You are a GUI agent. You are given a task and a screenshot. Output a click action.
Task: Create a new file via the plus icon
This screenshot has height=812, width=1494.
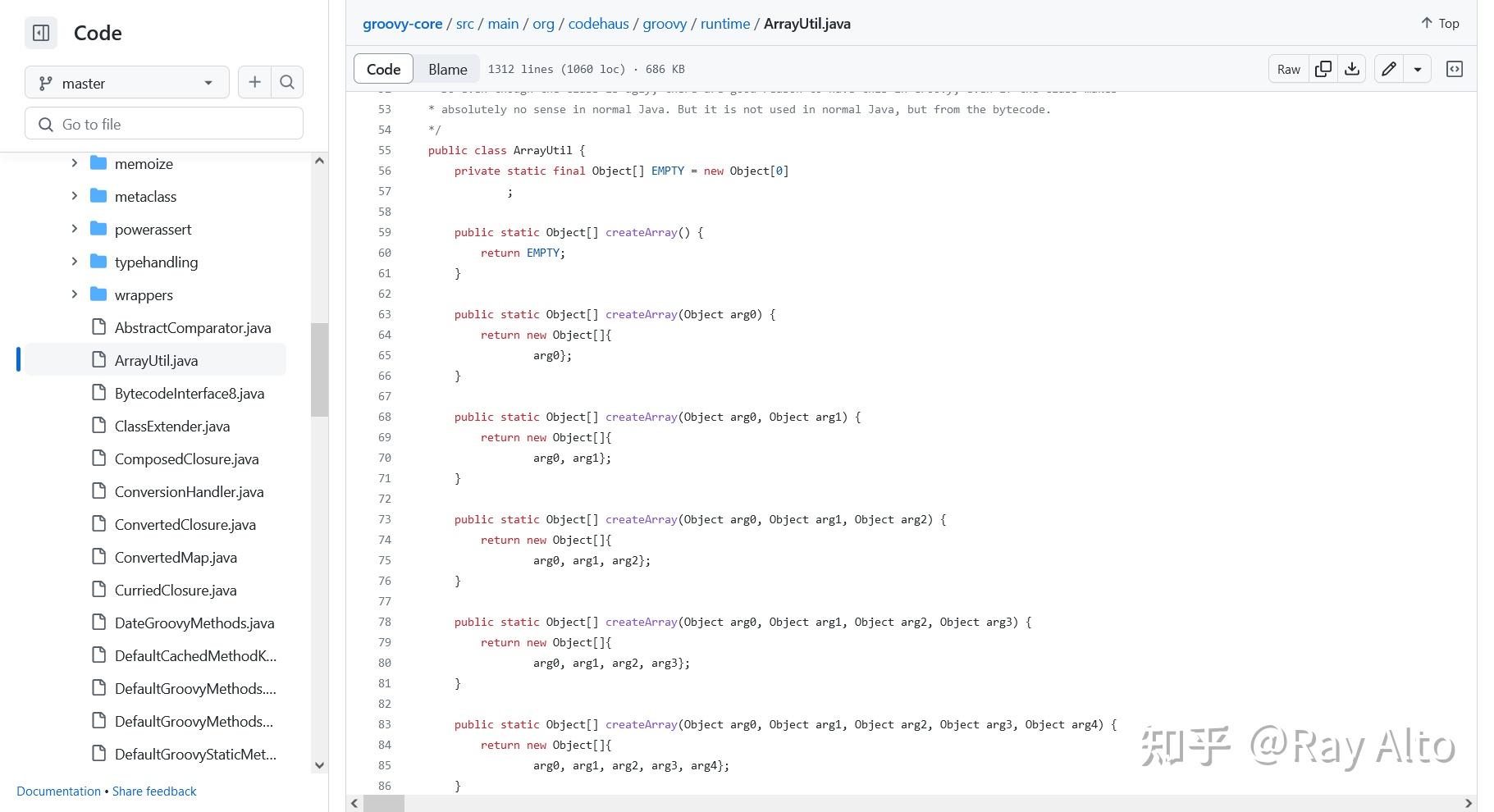click(254, 82)
